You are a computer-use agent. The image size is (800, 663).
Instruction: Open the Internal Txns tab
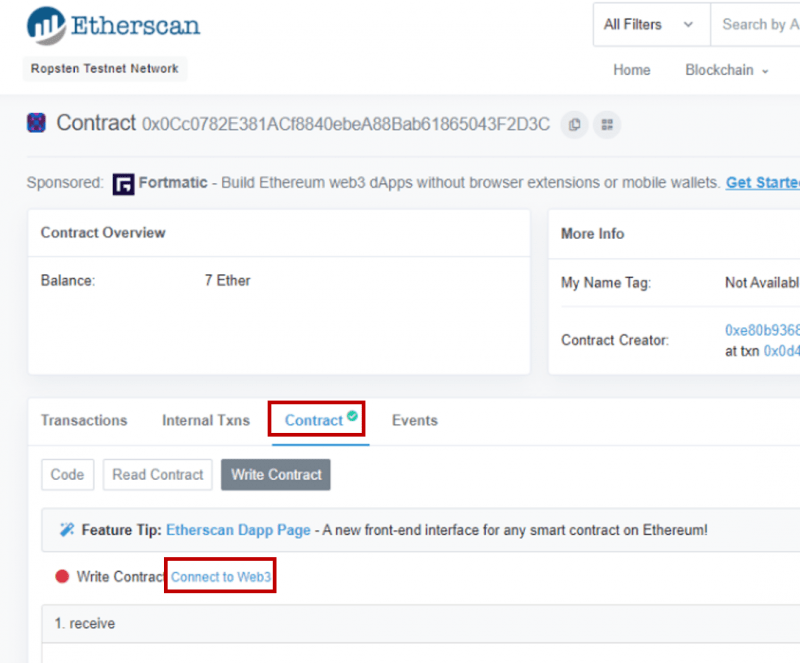(205, 420)
